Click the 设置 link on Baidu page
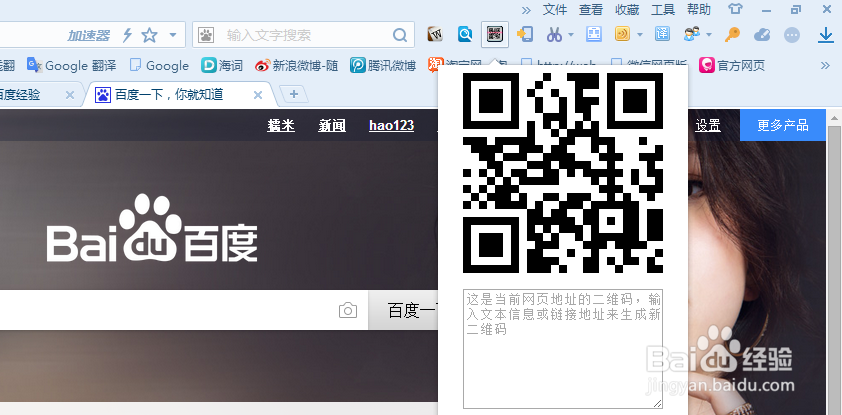The height and width of the screenshot is (415, 842). [x=708, y=125]
